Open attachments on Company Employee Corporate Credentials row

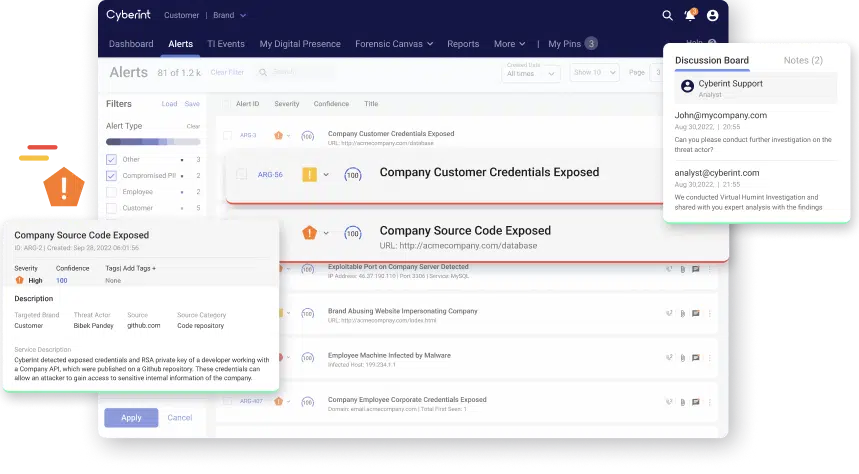click(683, 402)
